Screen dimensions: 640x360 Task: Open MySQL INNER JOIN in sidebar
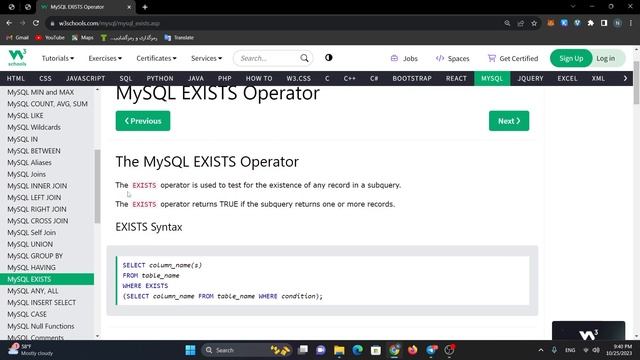click(x=37, y=186)
